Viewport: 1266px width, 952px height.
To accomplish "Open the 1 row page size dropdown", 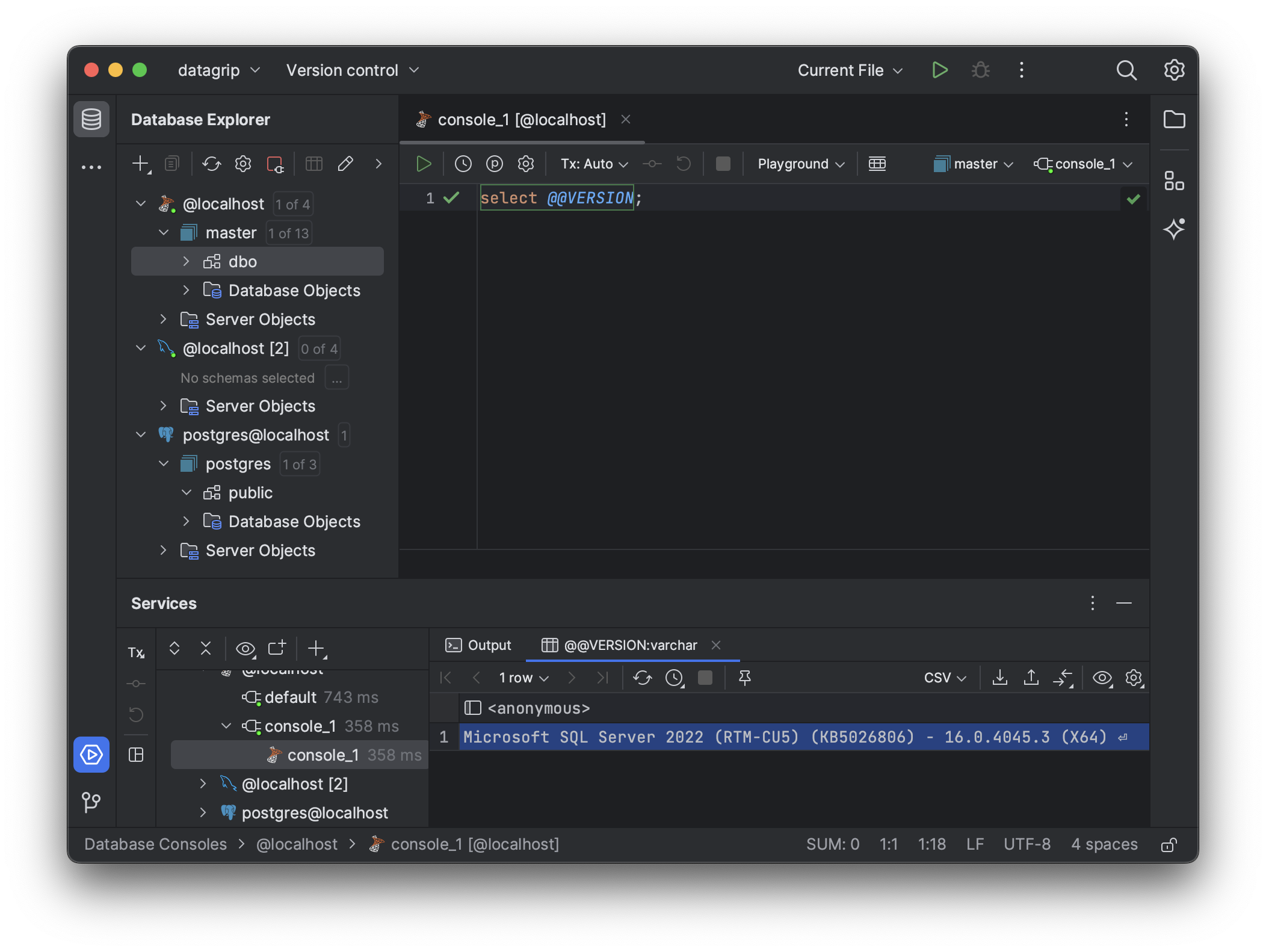I will pos(523,678).
